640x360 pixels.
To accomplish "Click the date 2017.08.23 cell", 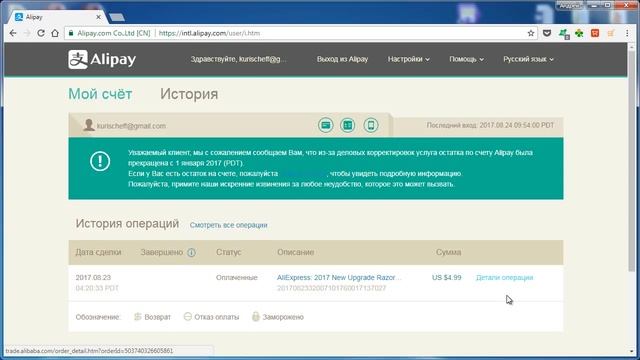I will [93, 278].
